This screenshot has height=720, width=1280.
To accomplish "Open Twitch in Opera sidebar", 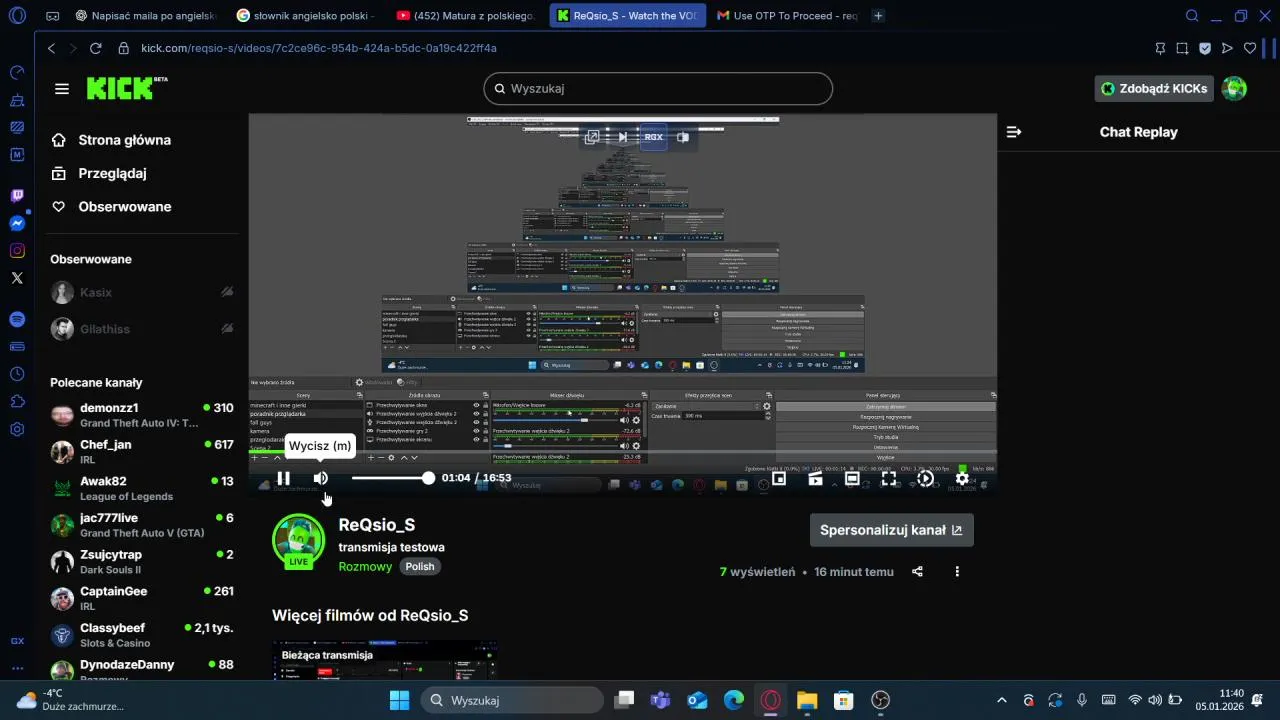I will (17, 196).
